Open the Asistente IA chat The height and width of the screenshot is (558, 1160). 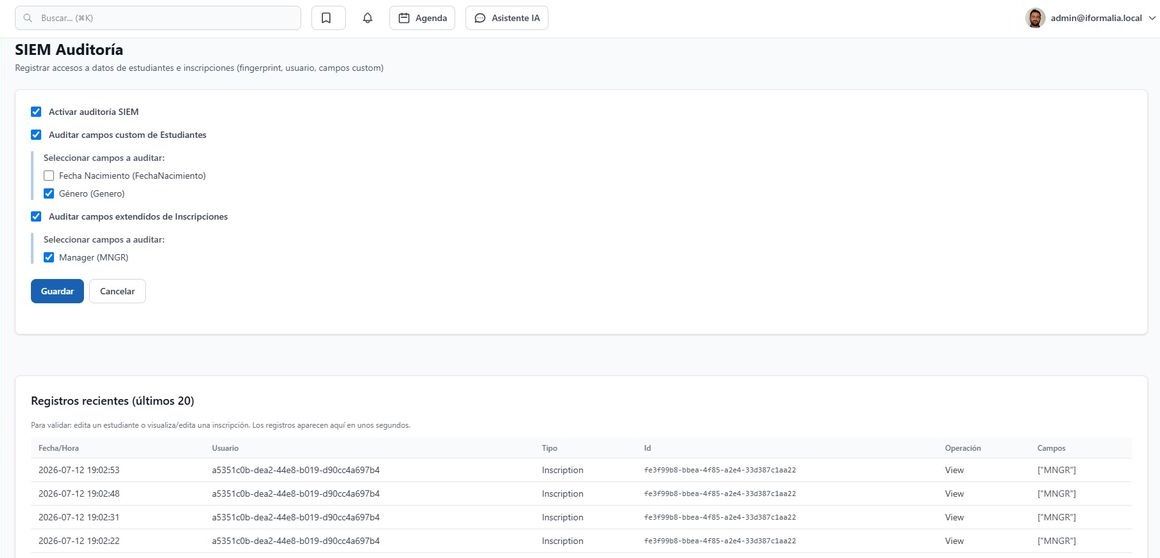tap(507, 18)
